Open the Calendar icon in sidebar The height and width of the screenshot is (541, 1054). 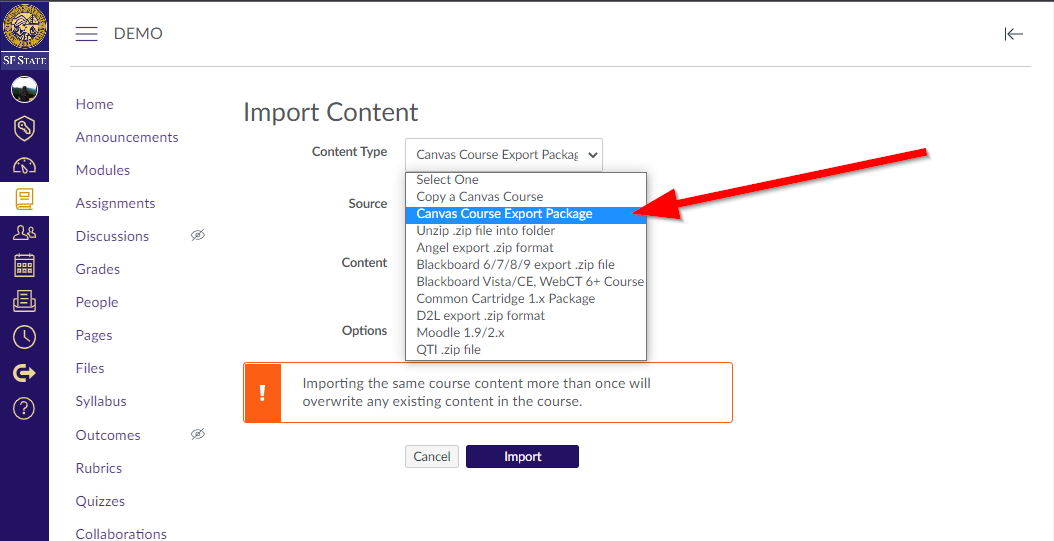pyautogui.click(x=24, y=266)
